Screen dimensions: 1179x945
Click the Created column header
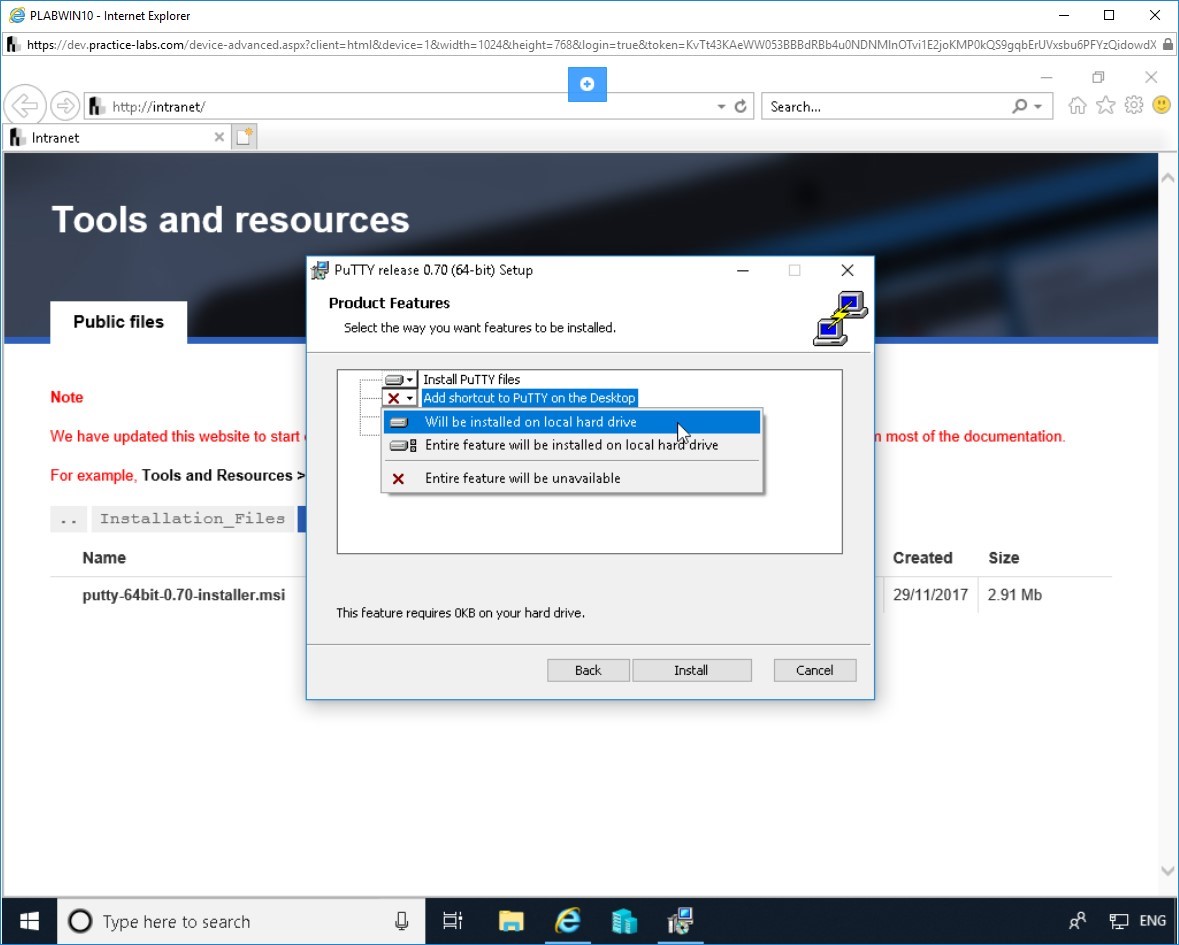923,558
